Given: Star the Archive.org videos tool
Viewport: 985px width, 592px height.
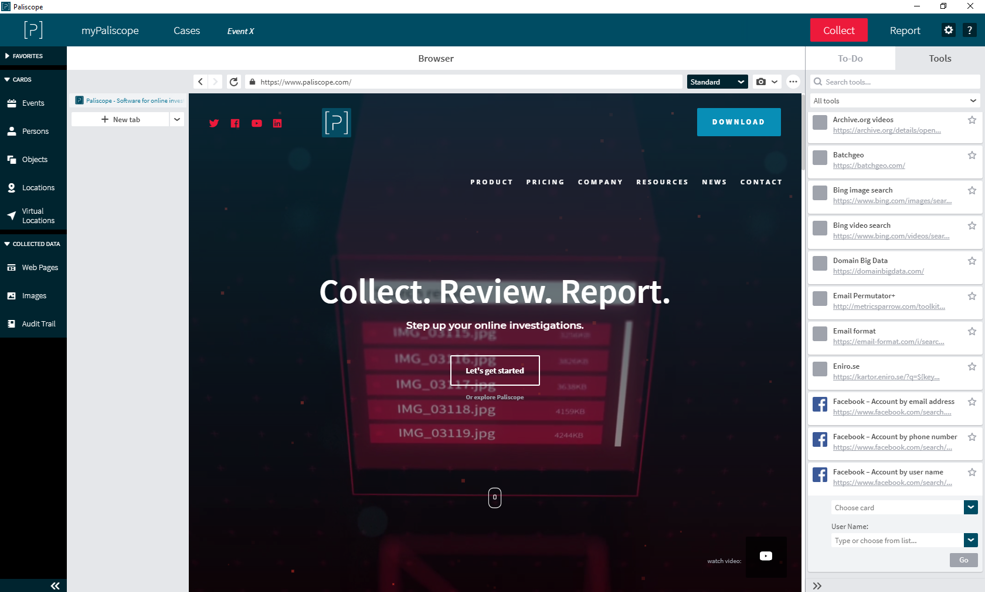Looking at the screenshot, I should pyautogui.click(x=971, y=120).
